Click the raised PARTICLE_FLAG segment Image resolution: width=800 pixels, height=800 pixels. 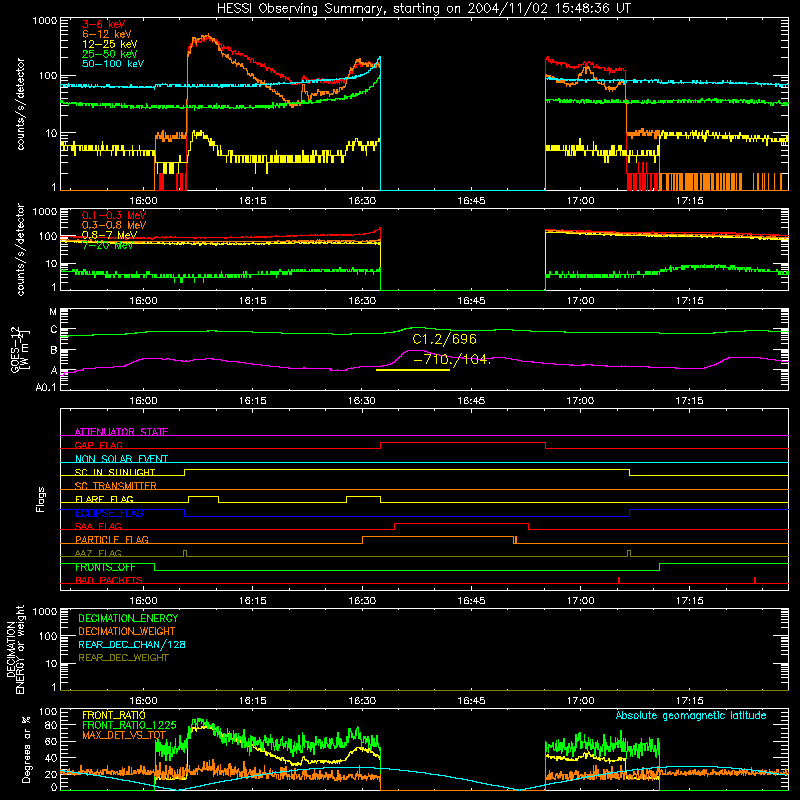(x=438, y=537)
